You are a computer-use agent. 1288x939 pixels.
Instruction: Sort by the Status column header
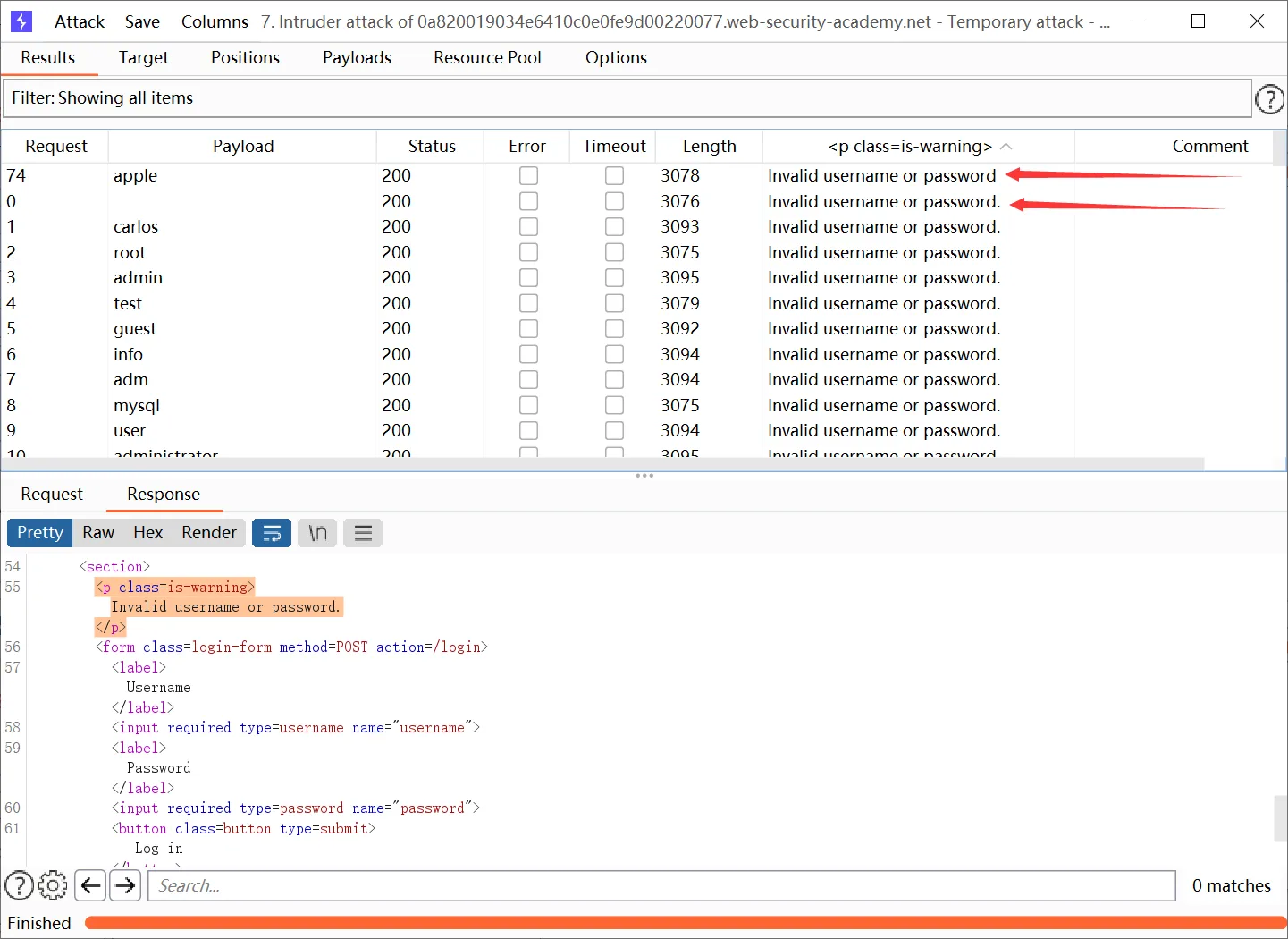431,146
